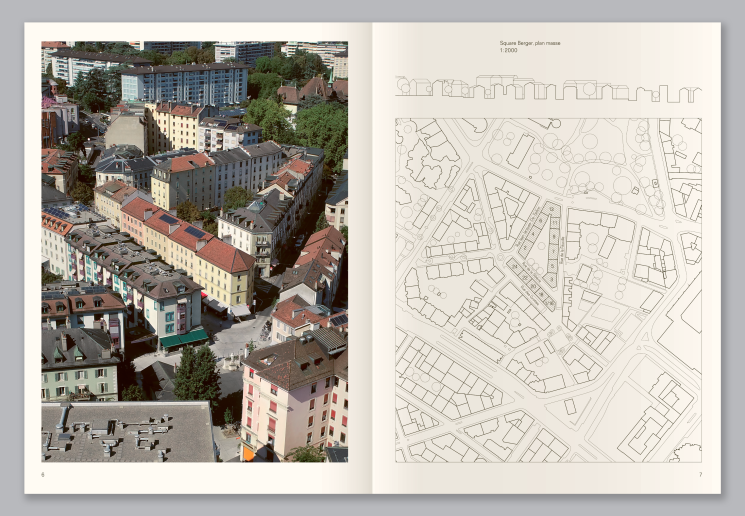Select the '1:2000' scale label

pyautogui.click(x=507, y=50)
